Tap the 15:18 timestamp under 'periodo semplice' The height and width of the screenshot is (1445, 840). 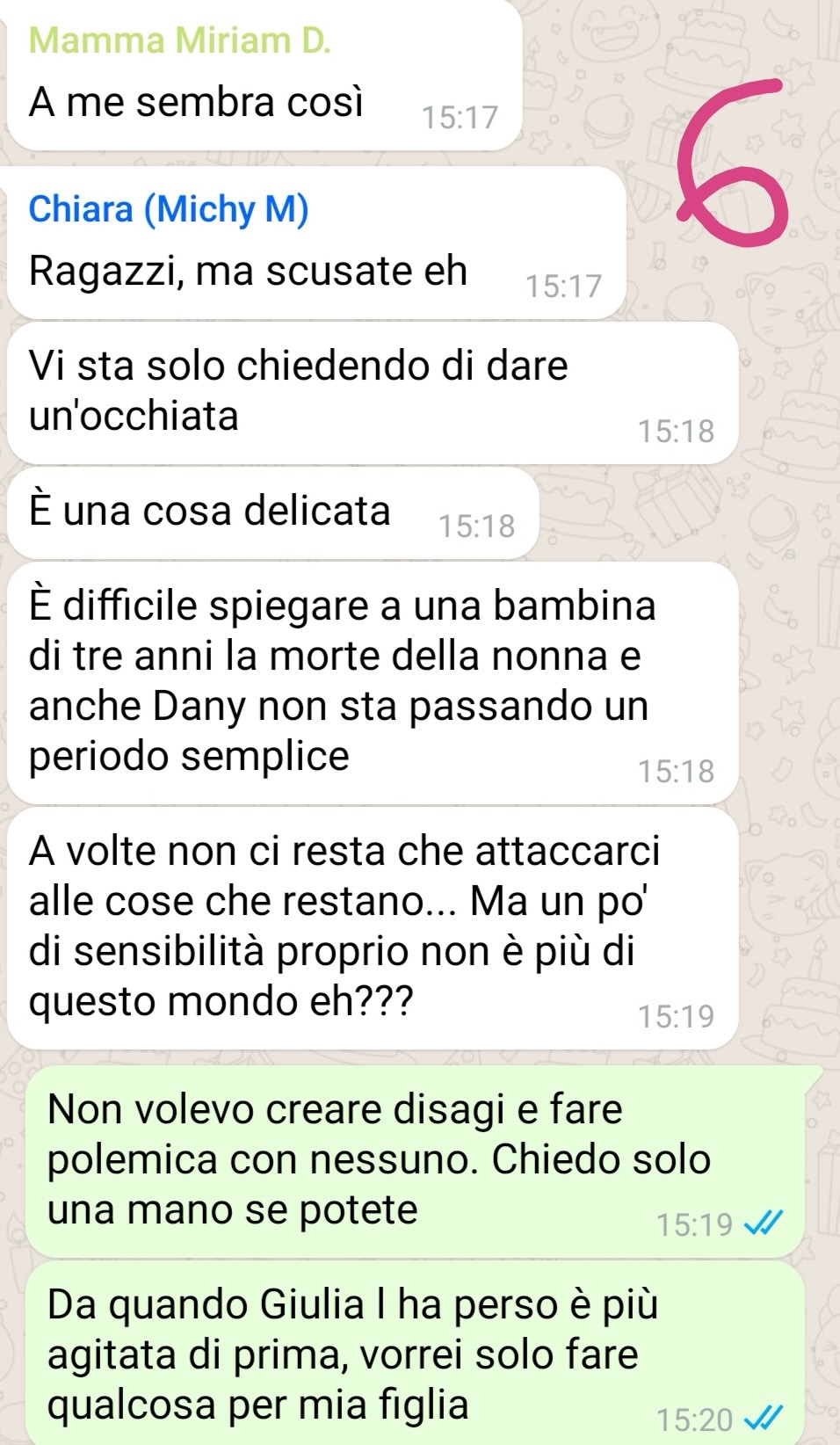(676, 771)
